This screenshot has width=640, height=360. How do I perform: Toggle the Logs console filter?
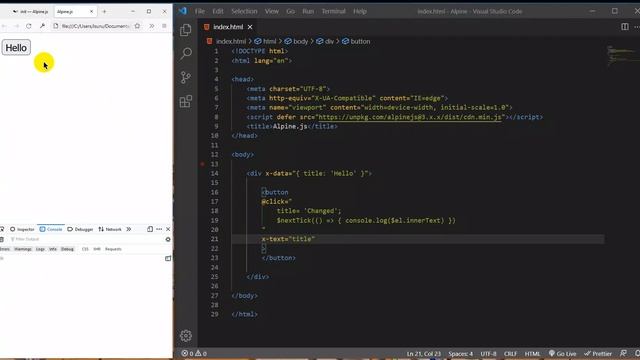(40, 249)
